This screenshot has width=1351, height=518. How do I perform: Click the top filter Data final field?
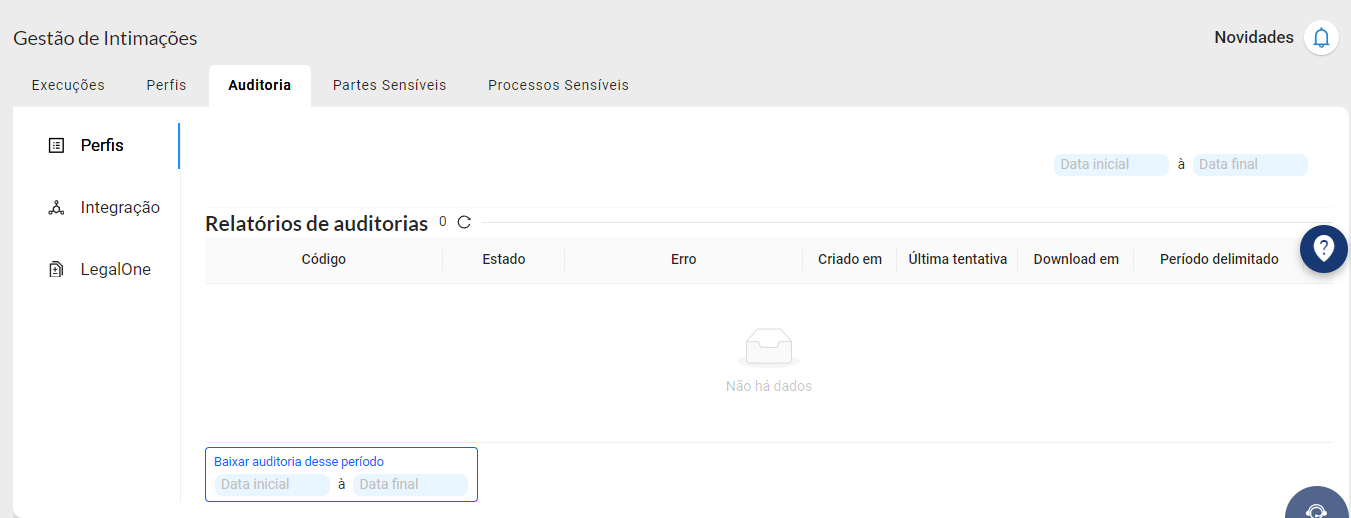point(1250,164)
